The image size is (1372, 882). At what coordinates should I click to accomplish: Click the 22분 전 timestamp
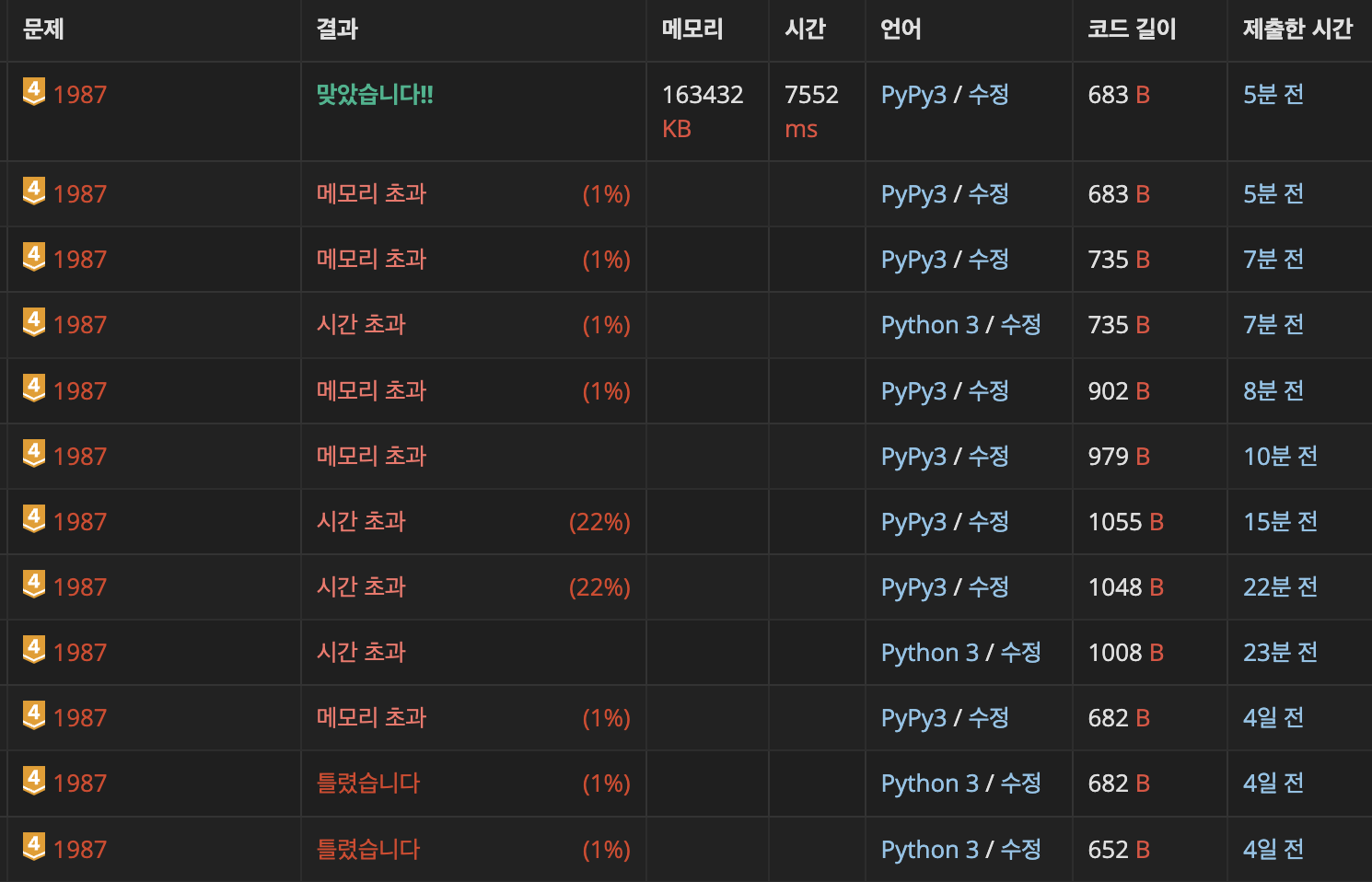click(1281, 587)
